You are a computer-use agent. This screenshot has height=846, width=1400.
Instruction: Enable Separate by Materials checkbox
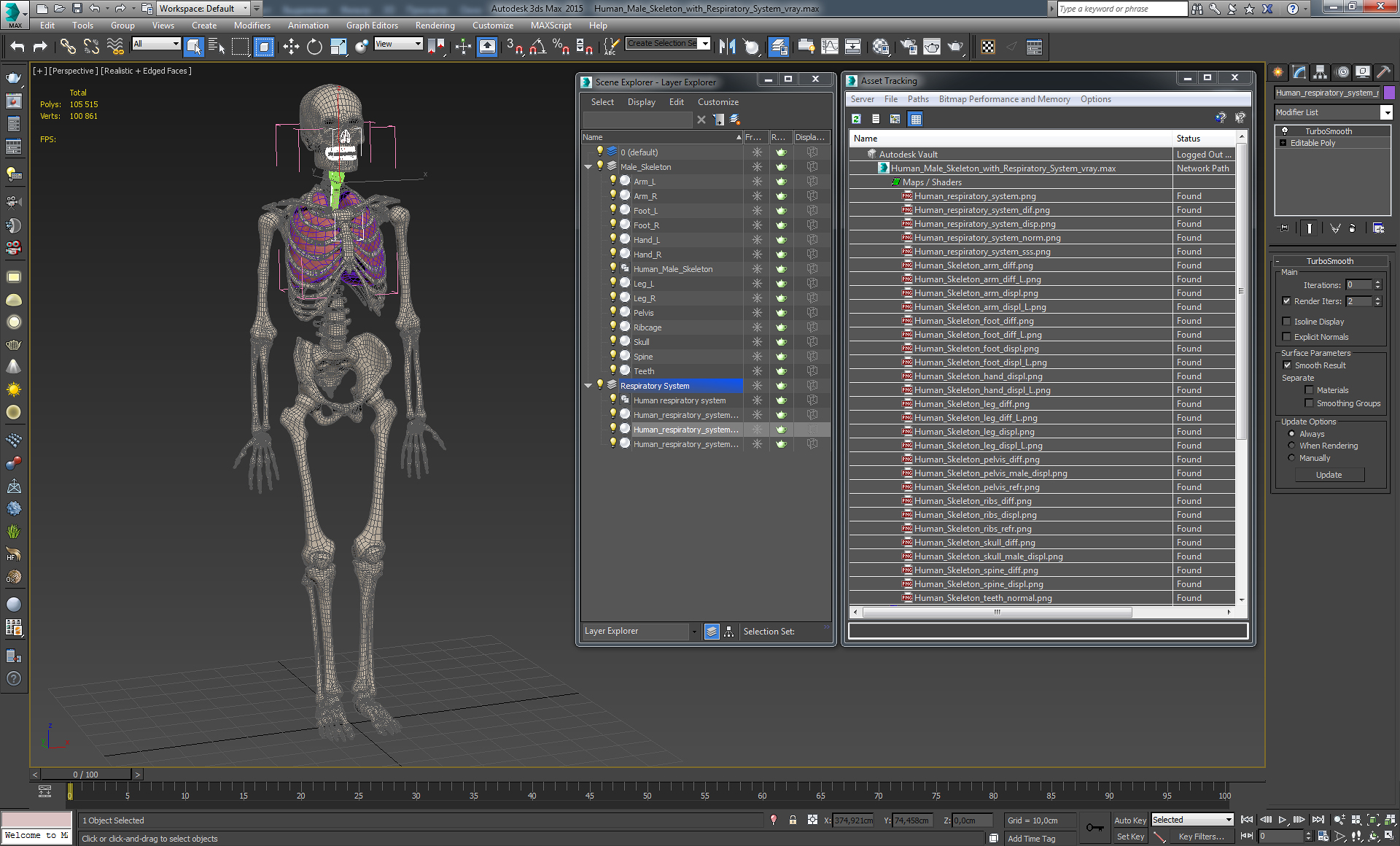pos(1309,389)
